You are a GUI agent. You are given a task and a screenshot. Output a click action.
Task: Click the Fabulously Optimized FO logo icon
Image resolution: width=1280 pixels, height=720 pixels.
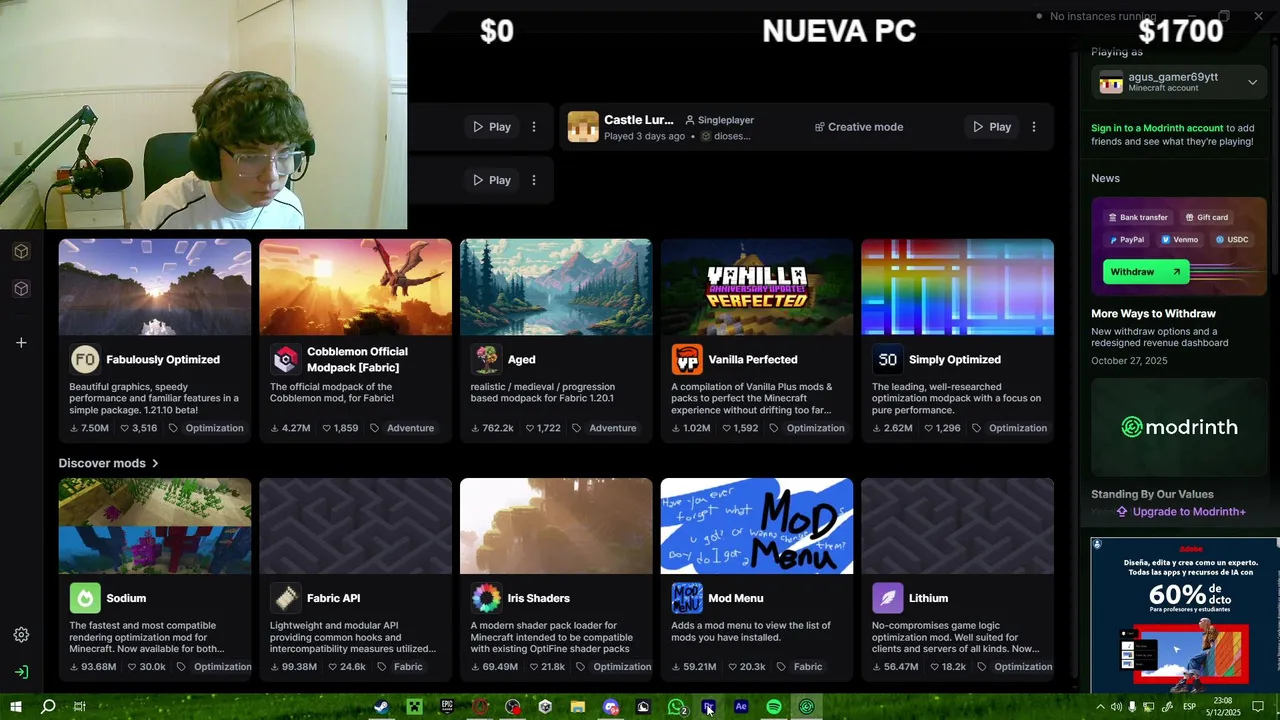(x=85, y=359)
